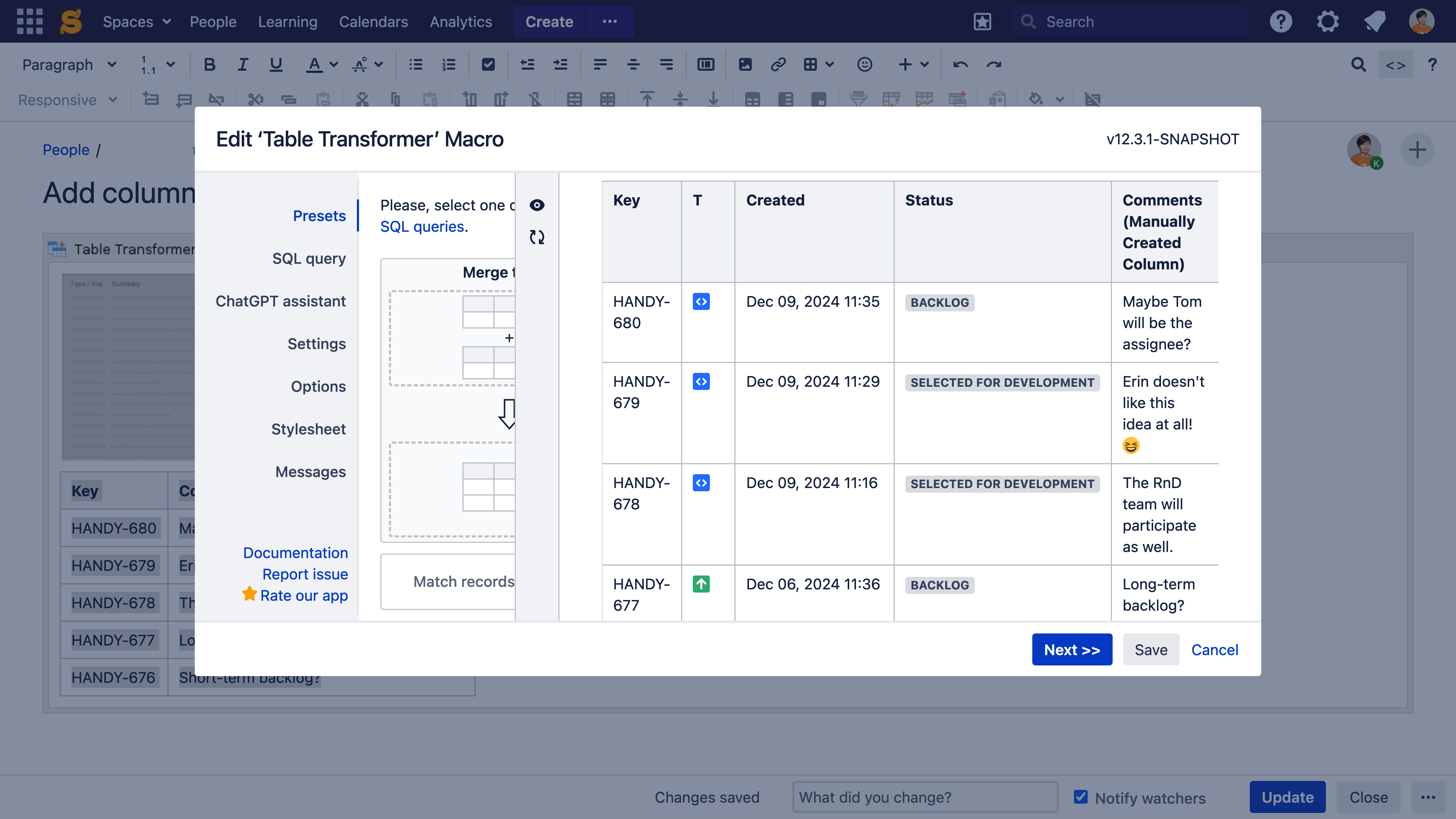Open the ChatGPT assistant tab
This screenshot has height=819, width=1456.
tap(281, 301)
